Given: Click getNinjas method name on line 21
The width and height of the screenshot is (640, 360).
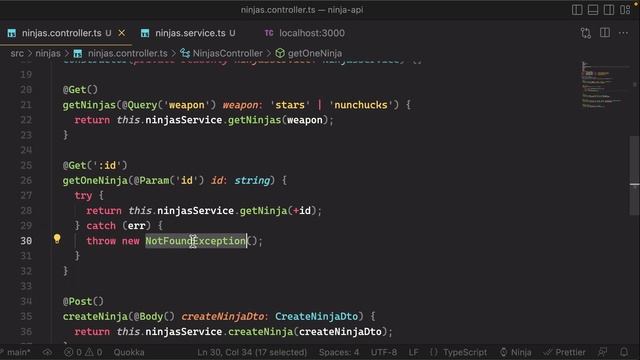Looking at the screenshot, I should (89, 105).
